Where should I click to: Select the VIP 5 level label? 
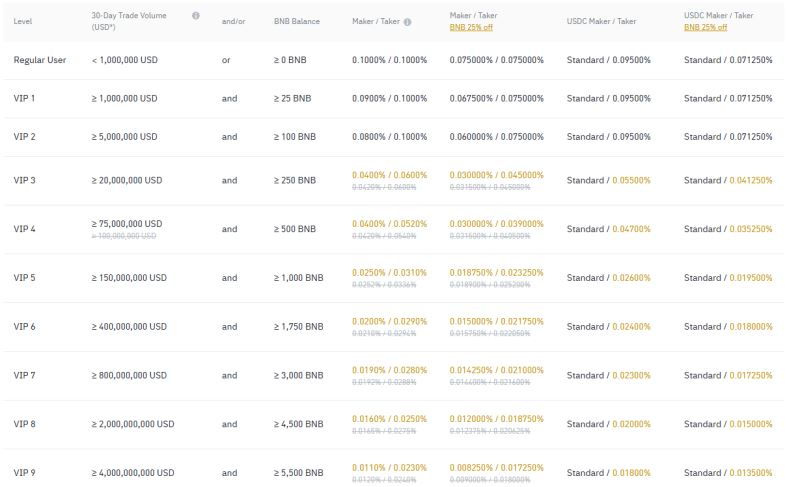(x=24, y=278)
